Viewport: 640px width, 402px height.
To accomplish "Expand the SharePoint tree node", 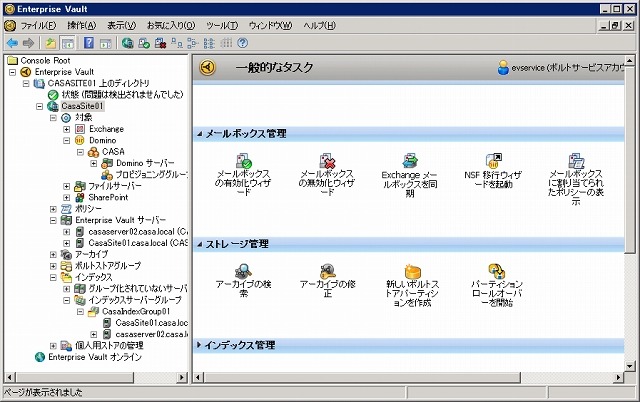I will point(66,197).
